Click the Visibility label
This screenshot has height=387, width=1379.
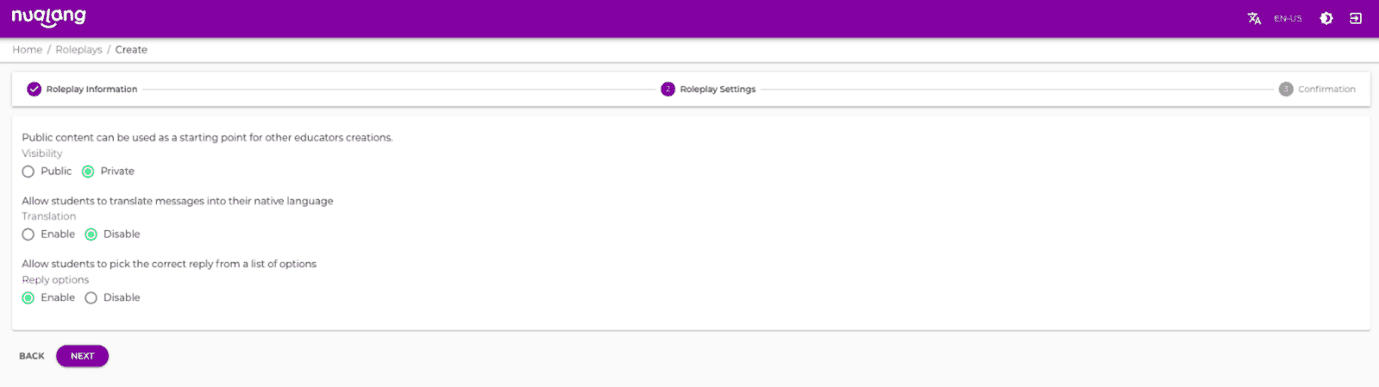point(42,153)
